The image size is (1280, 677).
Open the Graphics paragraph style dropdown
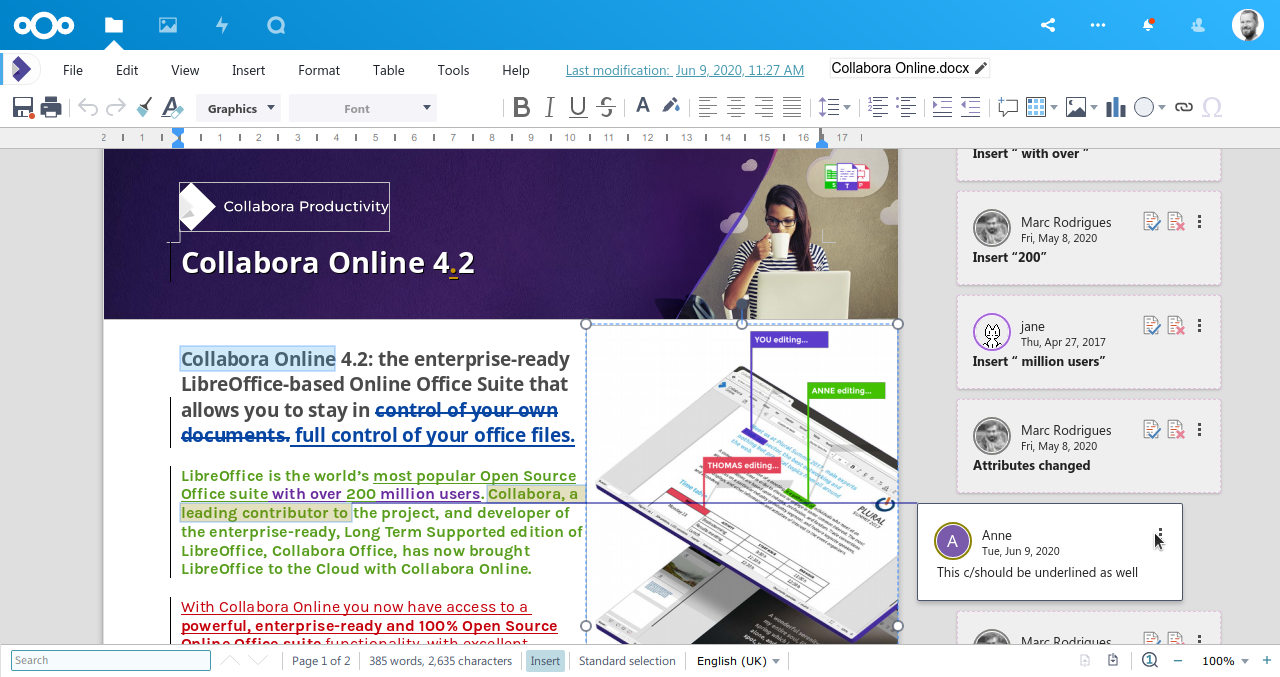240,108
